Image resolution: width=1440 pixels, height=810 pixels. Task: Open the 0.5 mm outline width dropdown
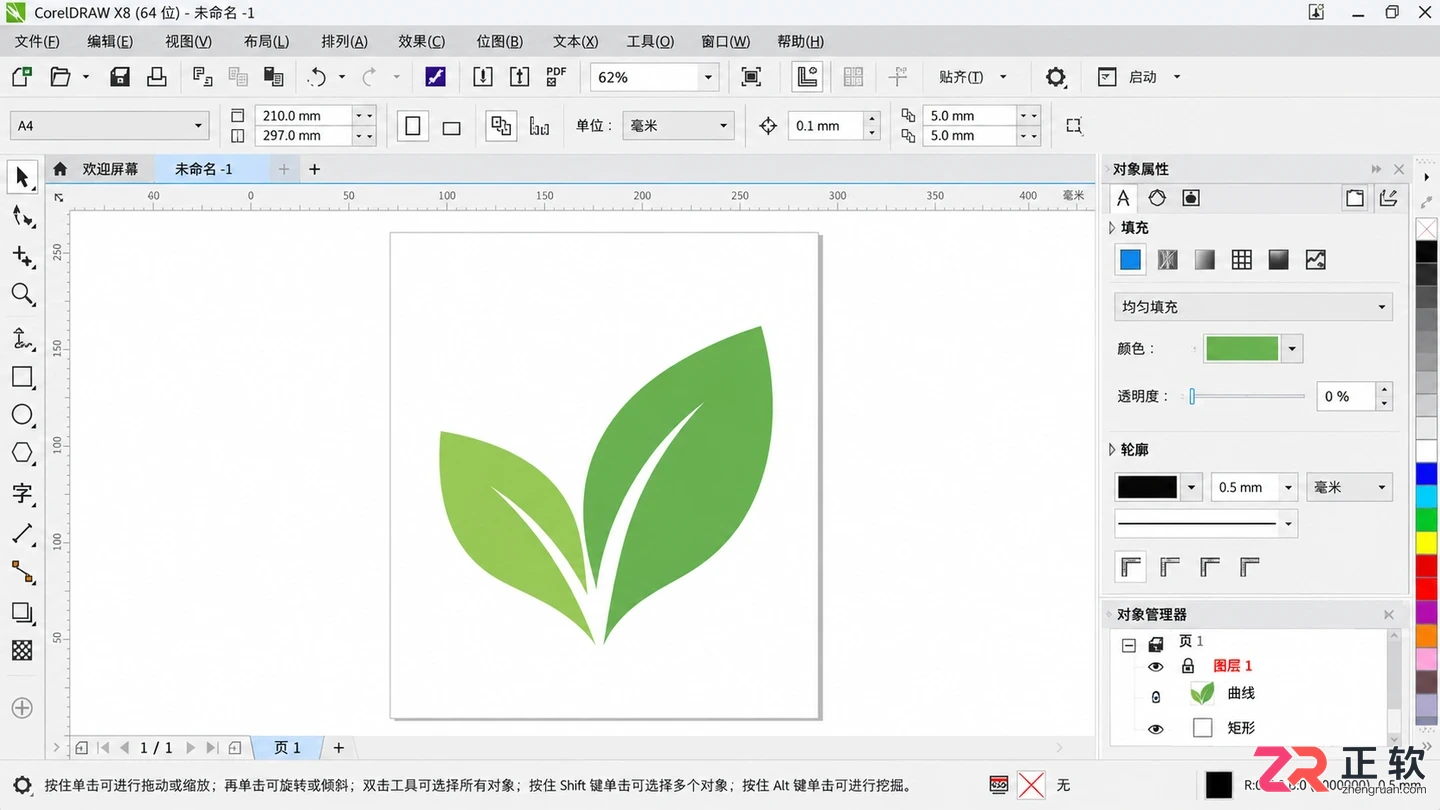pos(1288,488)
